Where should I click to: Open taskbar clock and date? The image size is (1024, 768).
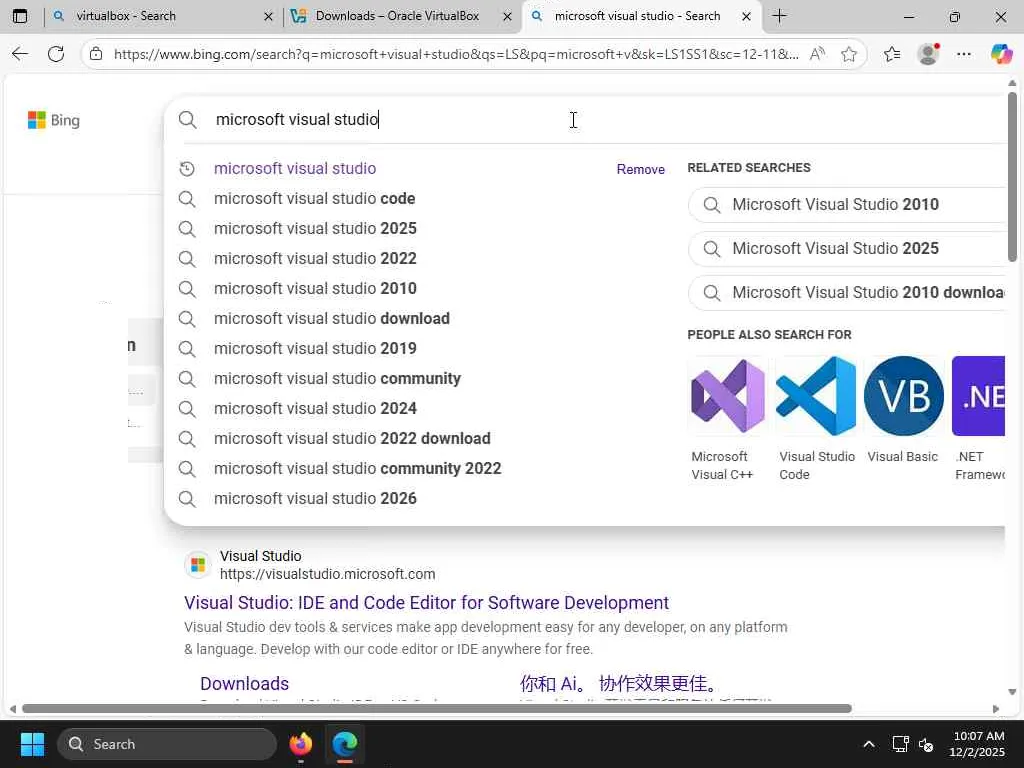pyautogui.click(x=978, y=744)
